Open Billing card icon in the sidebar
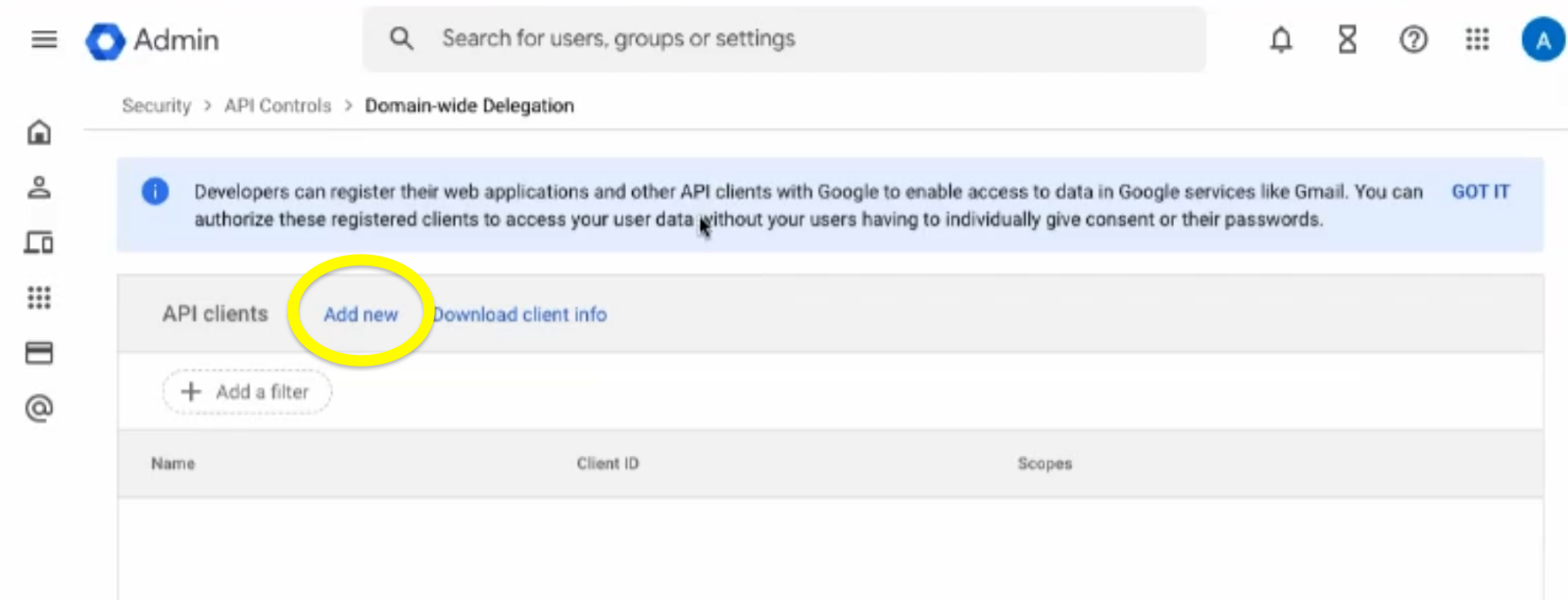 click(39, 353)
